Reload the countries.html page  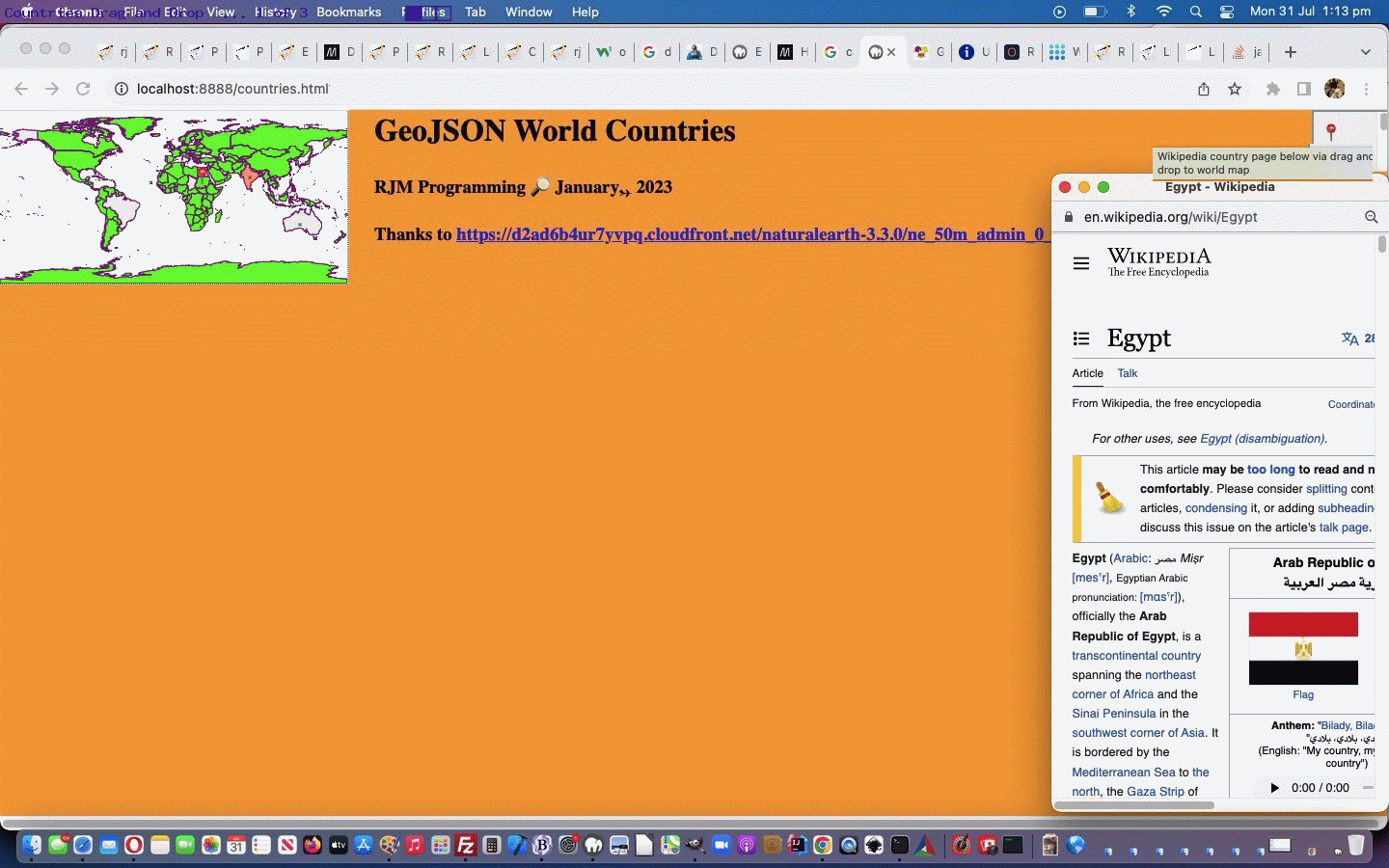tap(83, 89)
